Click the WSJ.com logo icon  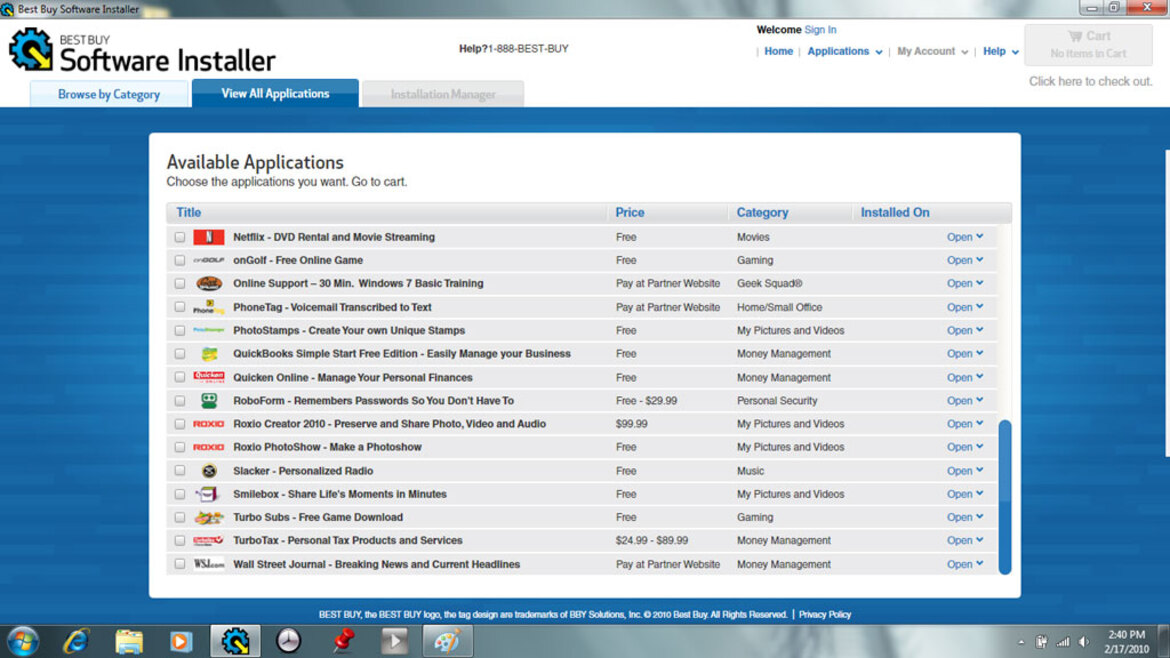point(208,564)
